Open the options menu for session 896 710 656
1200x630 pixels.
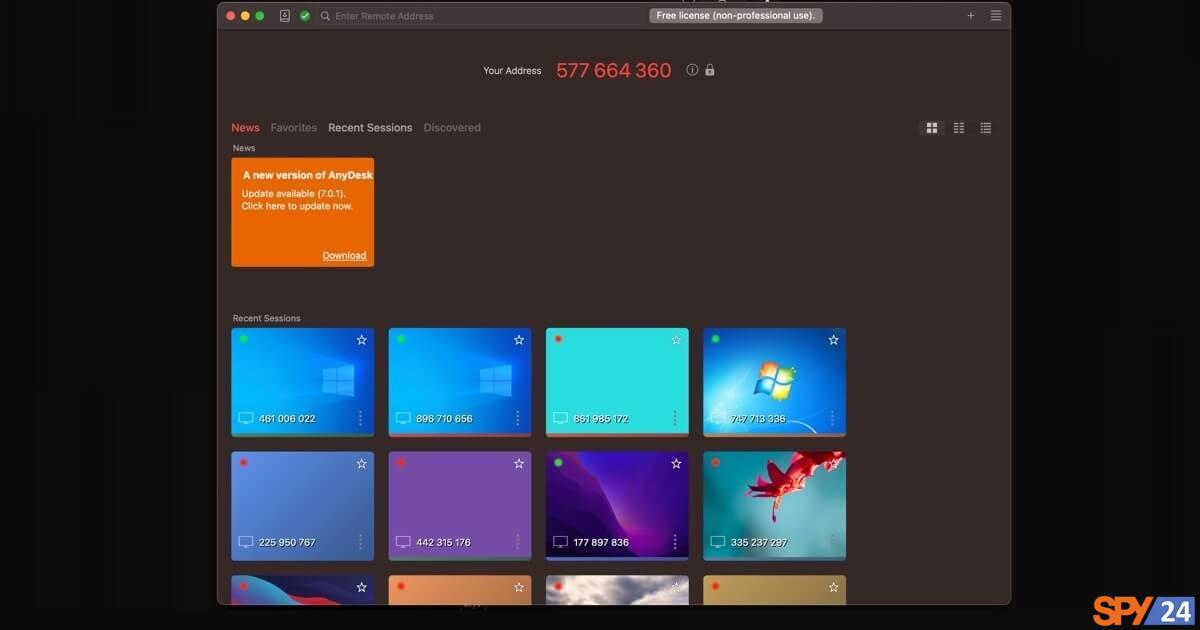(517, 418)
